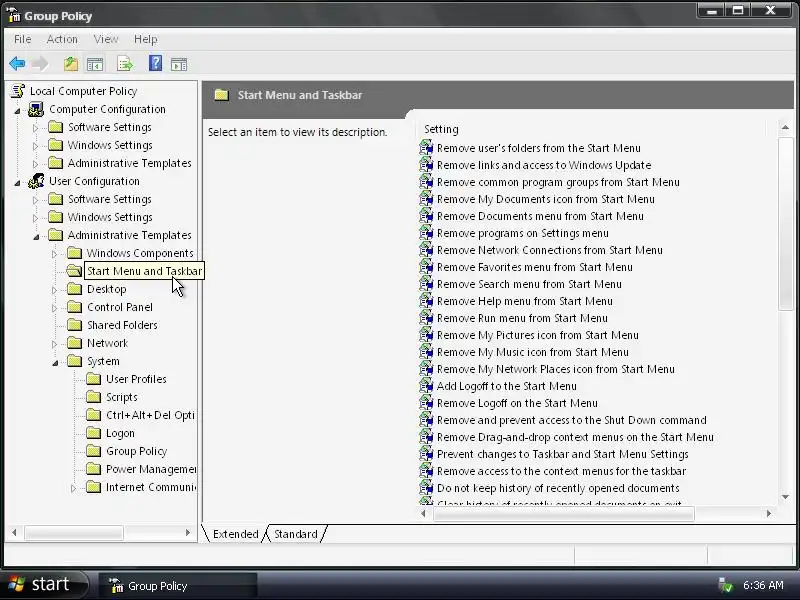Select the Group Policy folder under System
The width and height of the screenshot is (800, 600).
pos(136,451)
